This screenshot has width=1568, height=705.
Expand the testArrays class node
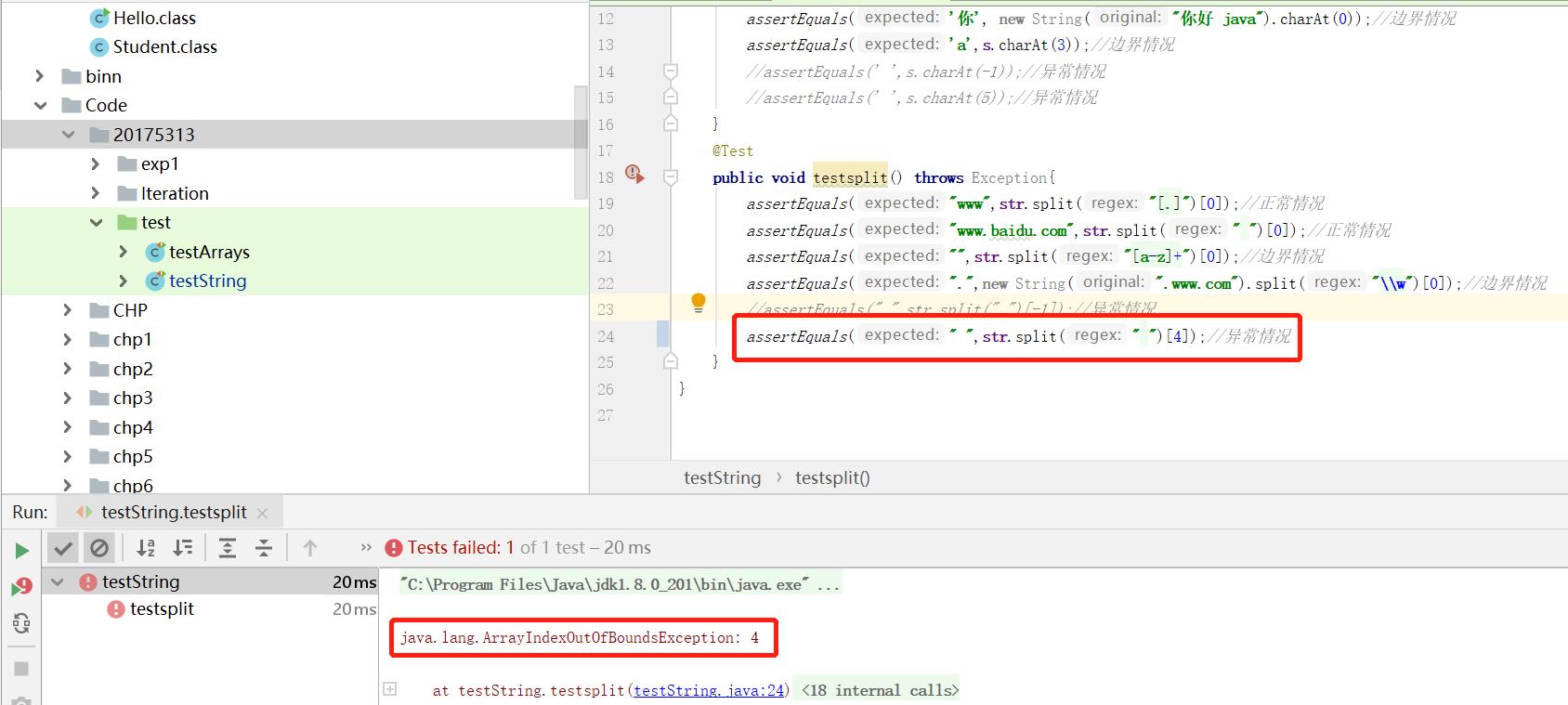(x=124, y=252)
